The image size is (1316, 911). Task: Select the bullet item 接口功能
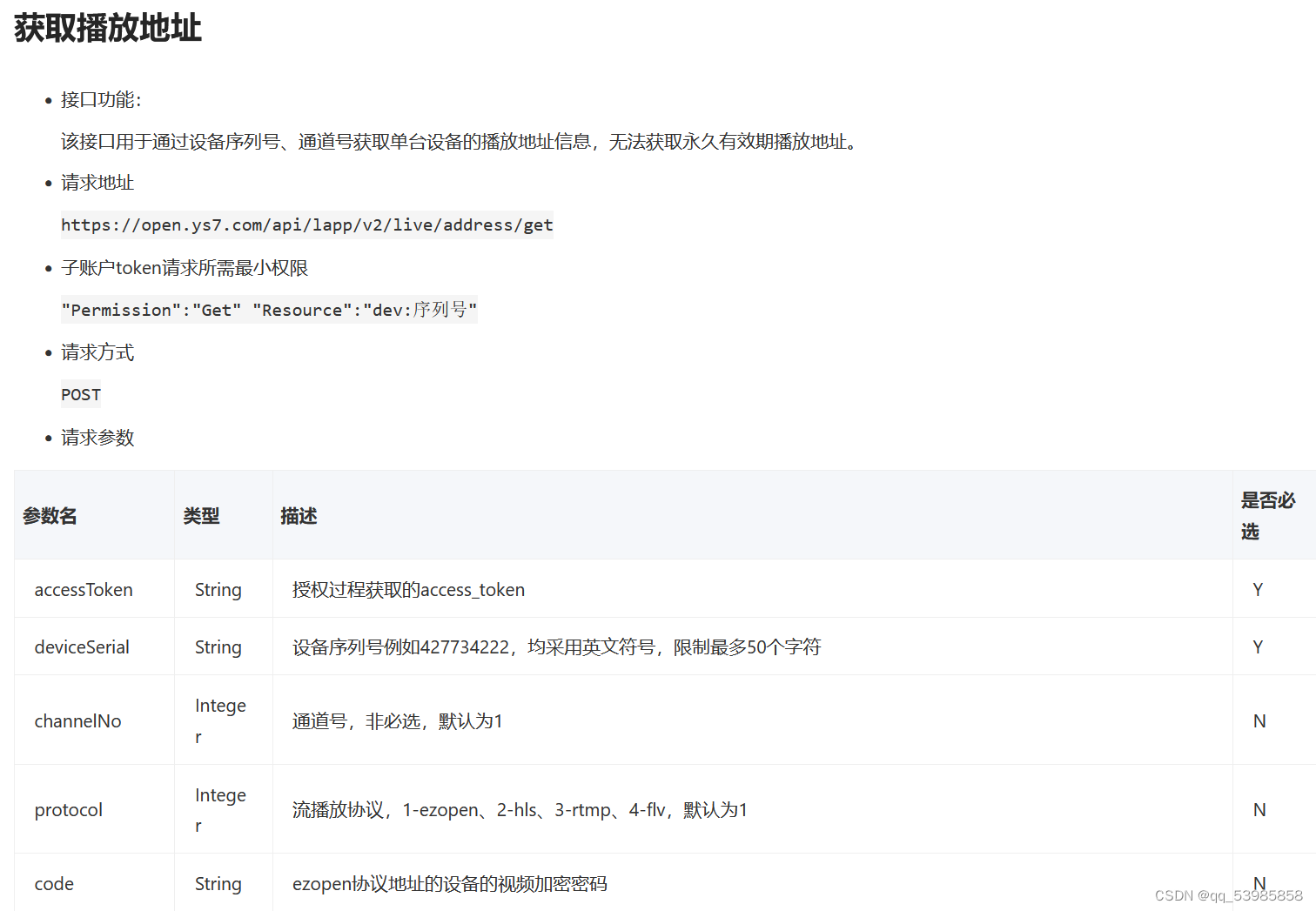click(x=96, y=99)
